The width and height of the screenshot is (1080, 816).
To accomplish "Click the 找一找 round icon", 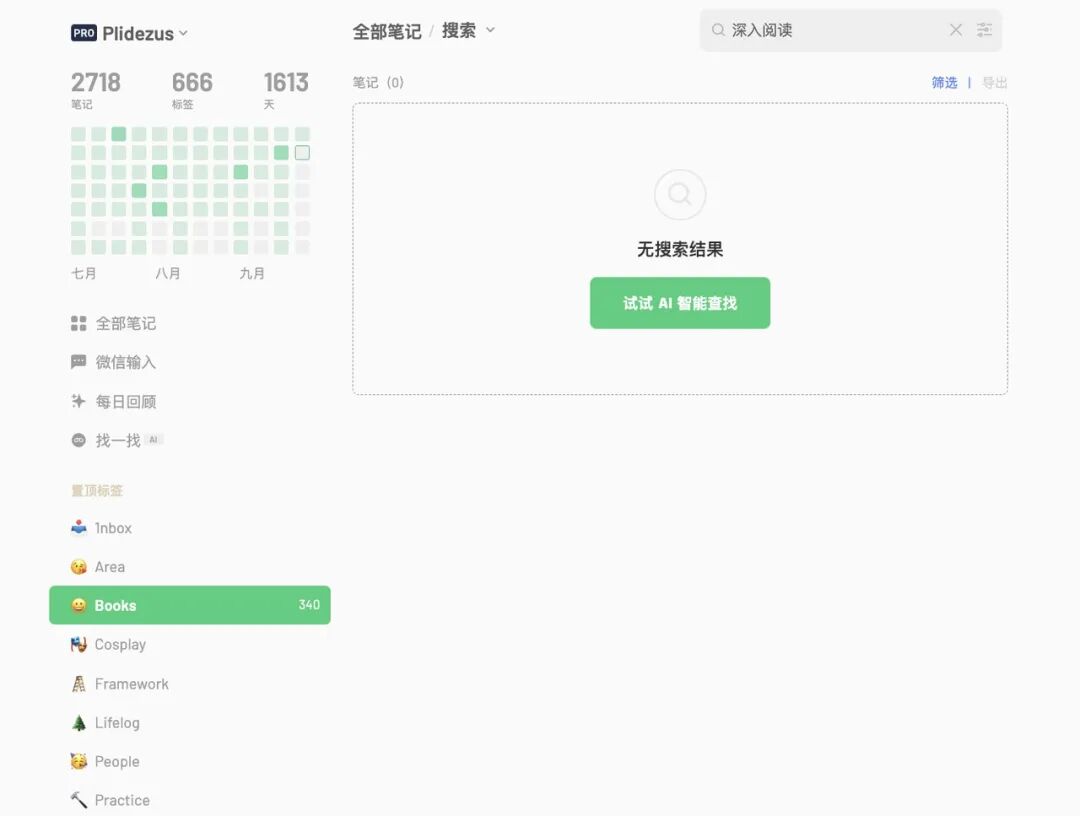I will point(79,440).
